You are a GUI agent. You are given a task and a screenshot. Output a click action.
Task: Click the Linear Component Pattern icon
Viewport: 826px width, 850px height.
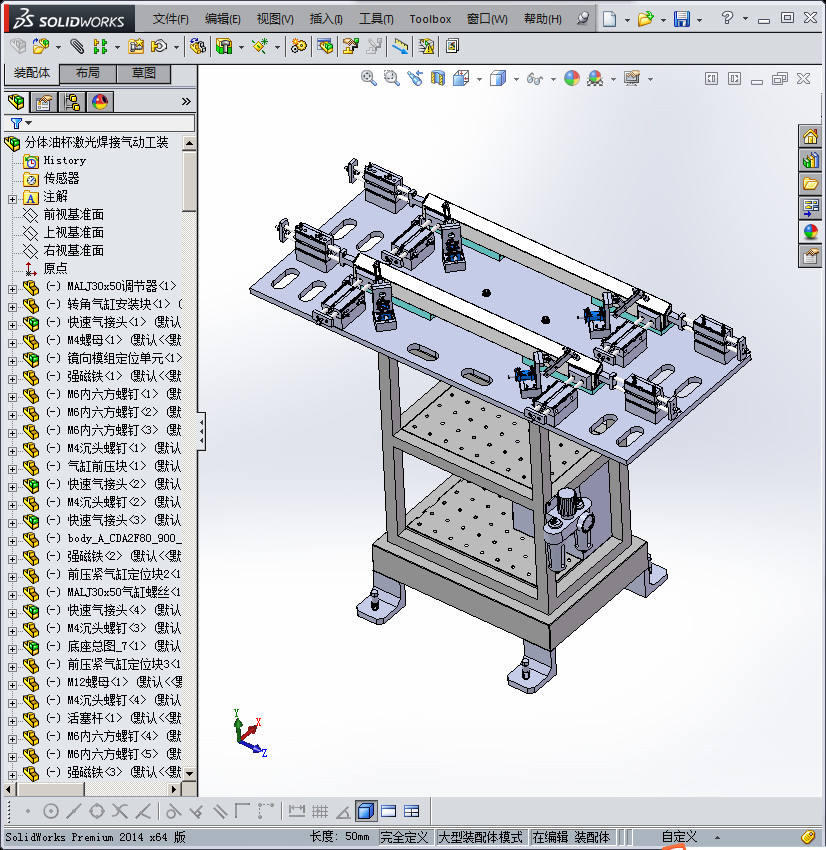point(100,47)
